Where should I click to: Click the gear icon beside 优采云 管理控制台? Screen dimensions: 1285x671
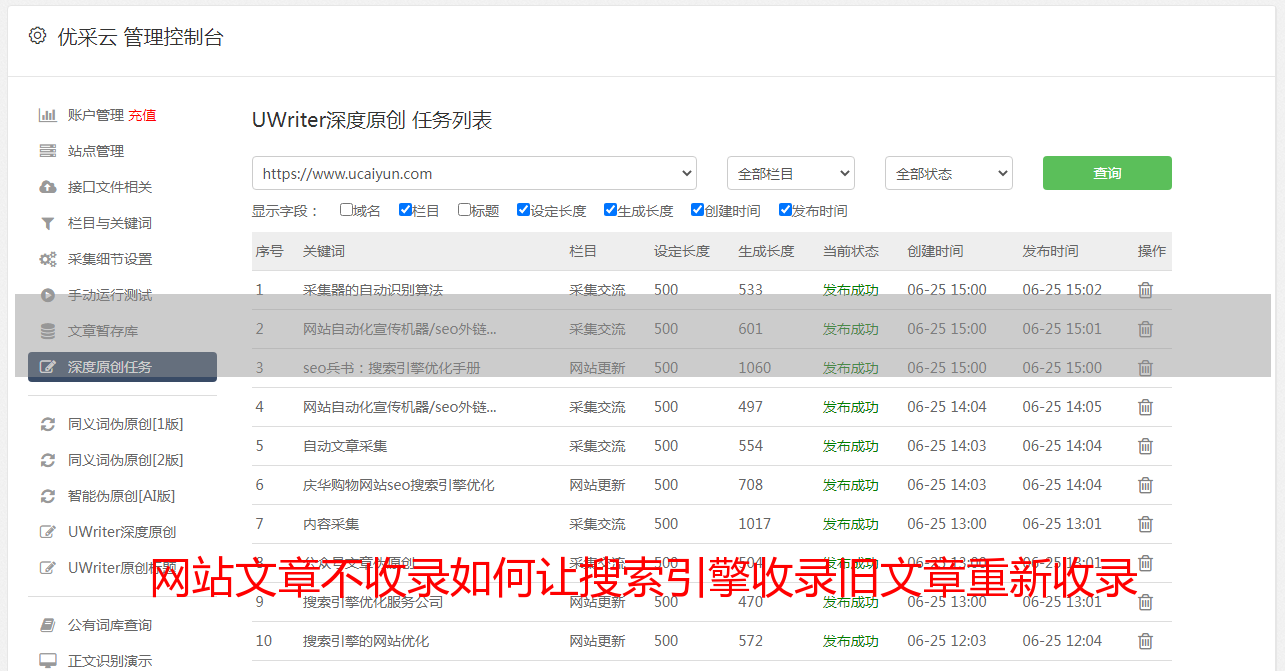click(x=37, y=36)
